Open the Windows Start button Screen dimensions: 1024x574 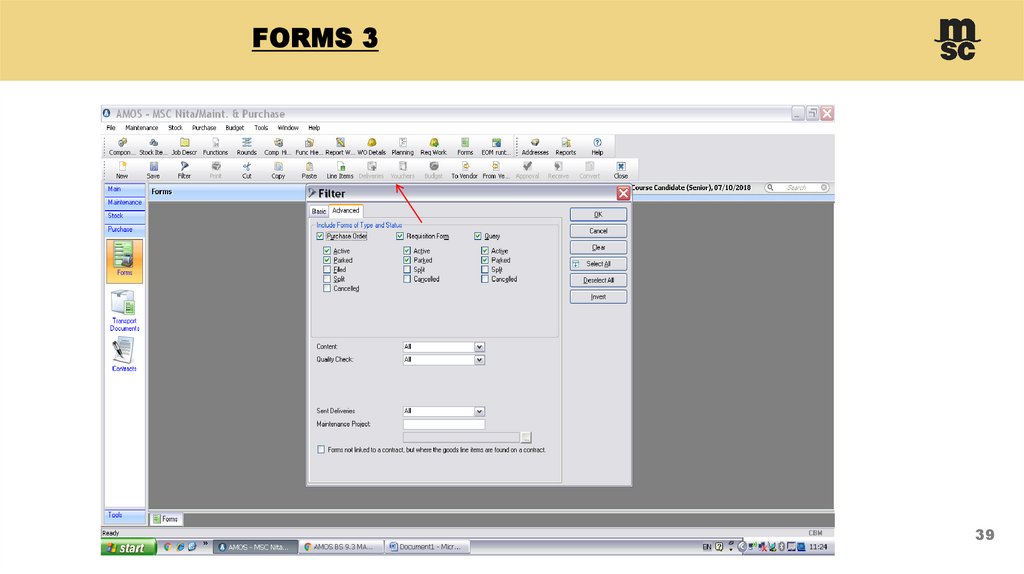tap(129, 547)
